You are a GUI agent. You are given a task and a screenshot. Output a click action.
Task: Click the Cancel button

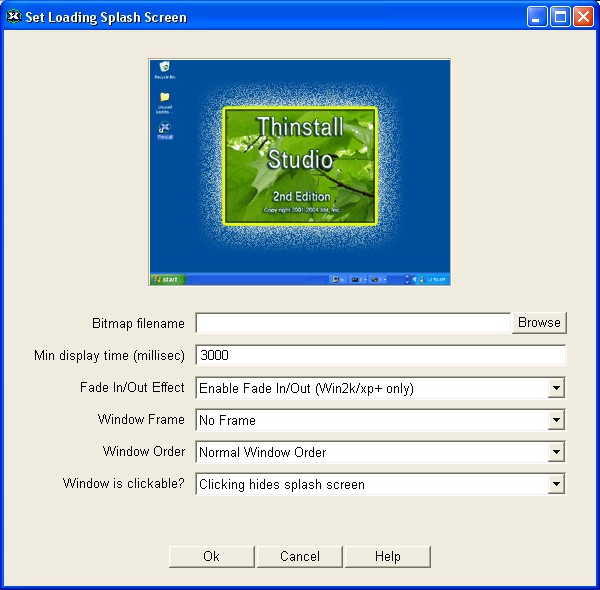click(300, 556)
